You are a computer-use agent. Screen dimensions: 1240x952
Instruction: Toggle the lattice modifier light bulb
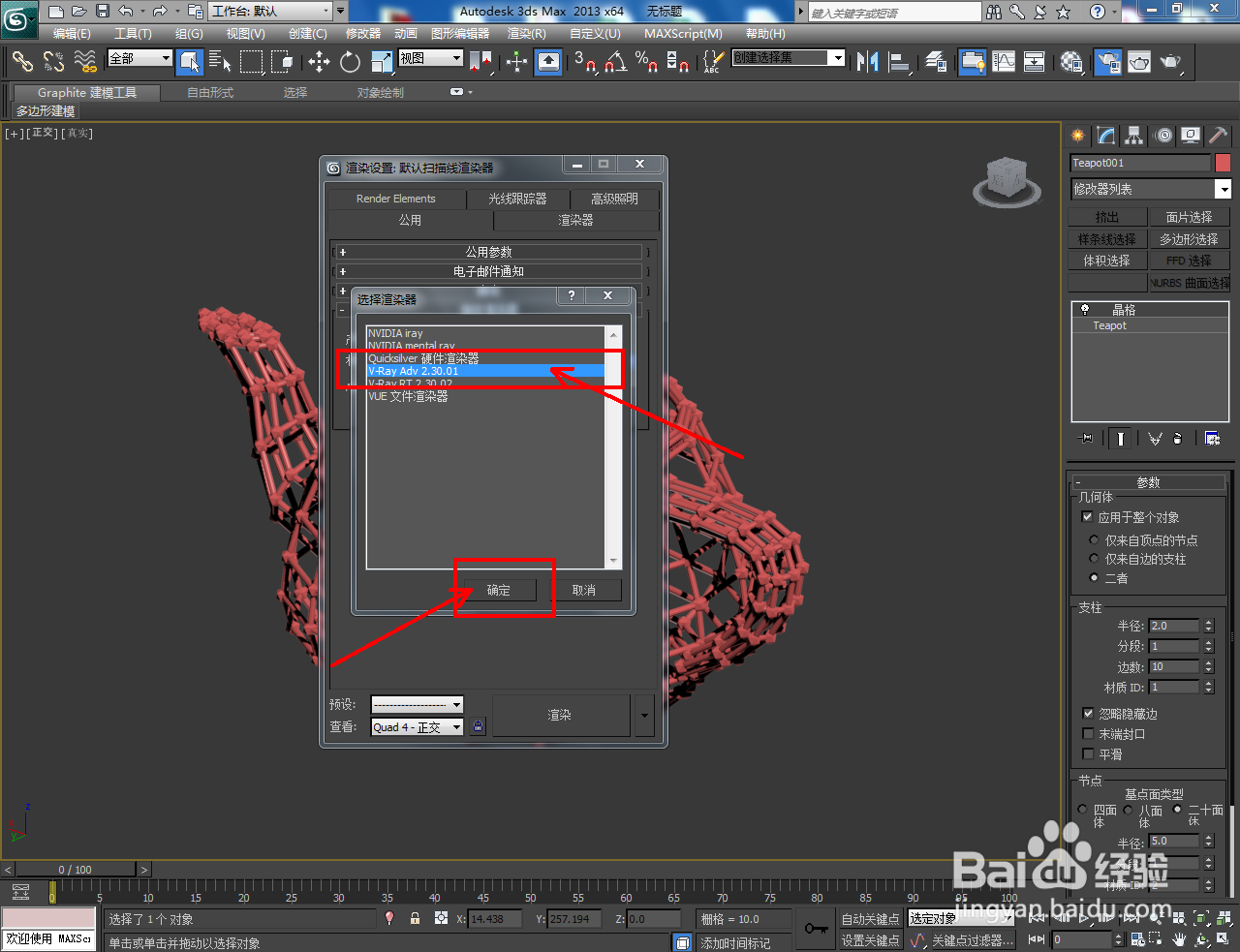[1085, 310]
